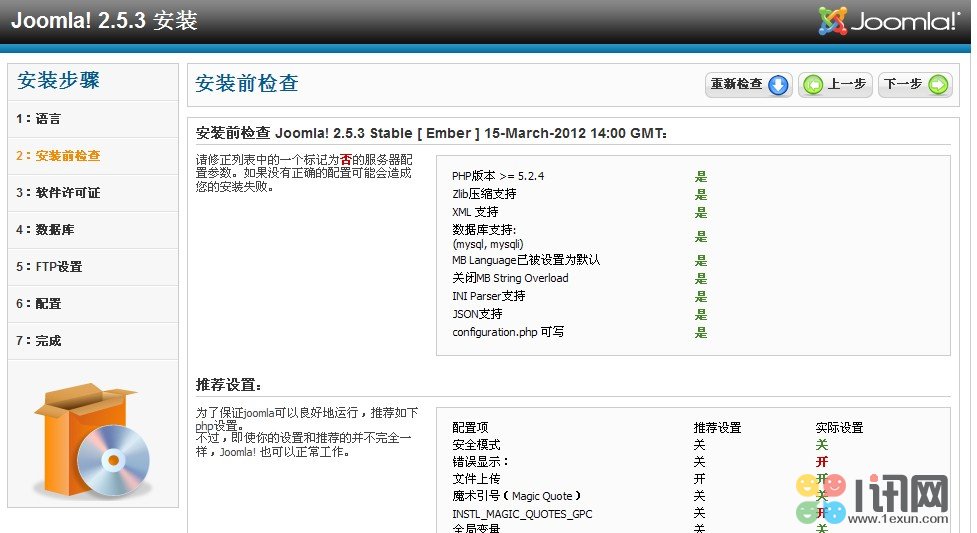The width and height of the screenshot is (977, 533).
Task: Click the green left-arrow icon on 上一步
Action: tap(814, 85)
